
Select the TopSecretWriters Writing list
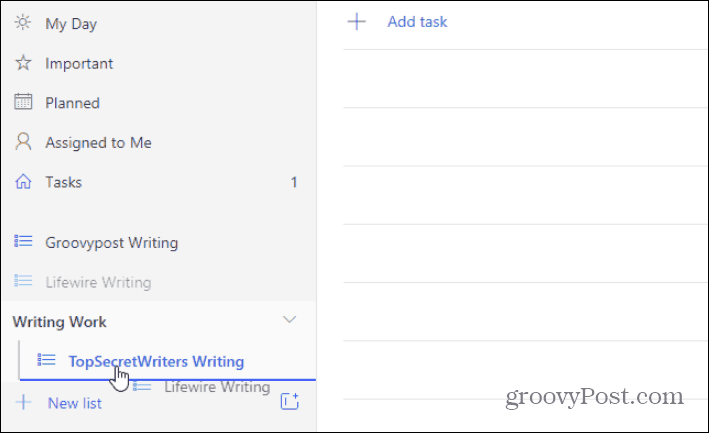(x=167, y=361)
